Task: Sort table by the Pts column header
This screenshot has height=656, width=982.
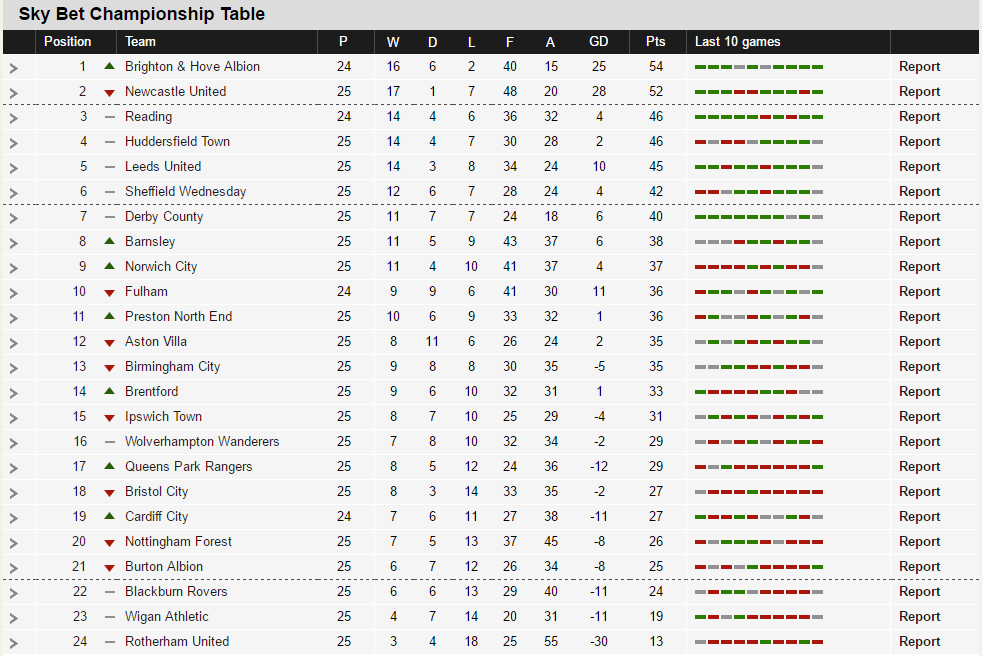Action: 656,41
